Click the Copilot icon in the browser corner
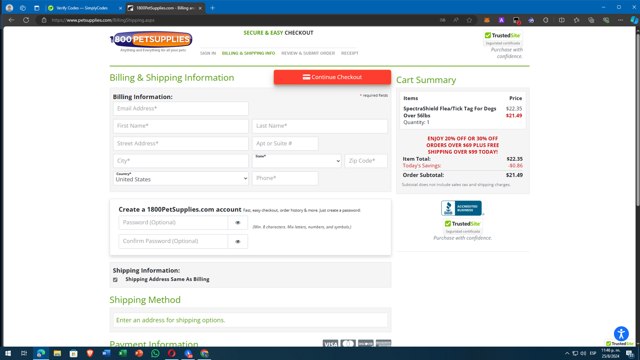640x360 pixels. tap(634, 20)
